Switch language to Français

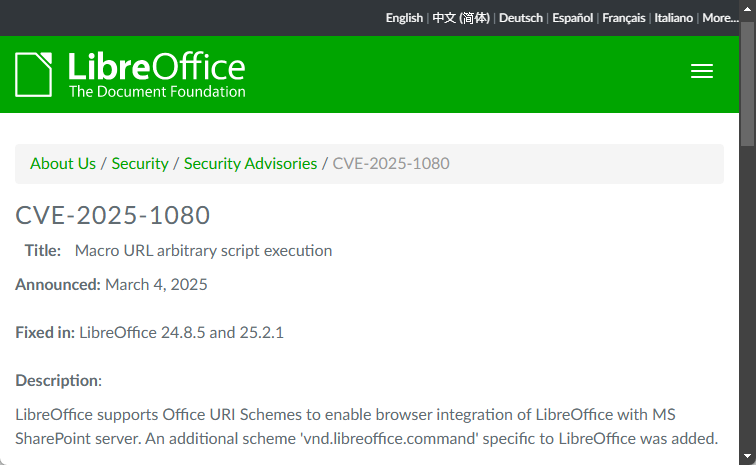(623, 18)
